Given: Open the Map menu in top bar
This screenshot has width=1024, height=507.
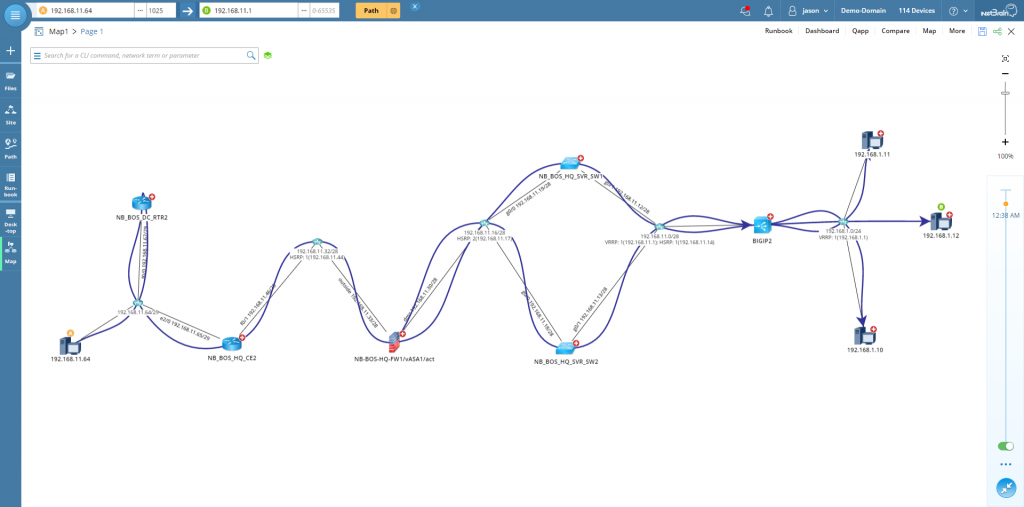Looking at the screenshot, I should (929, 31).
